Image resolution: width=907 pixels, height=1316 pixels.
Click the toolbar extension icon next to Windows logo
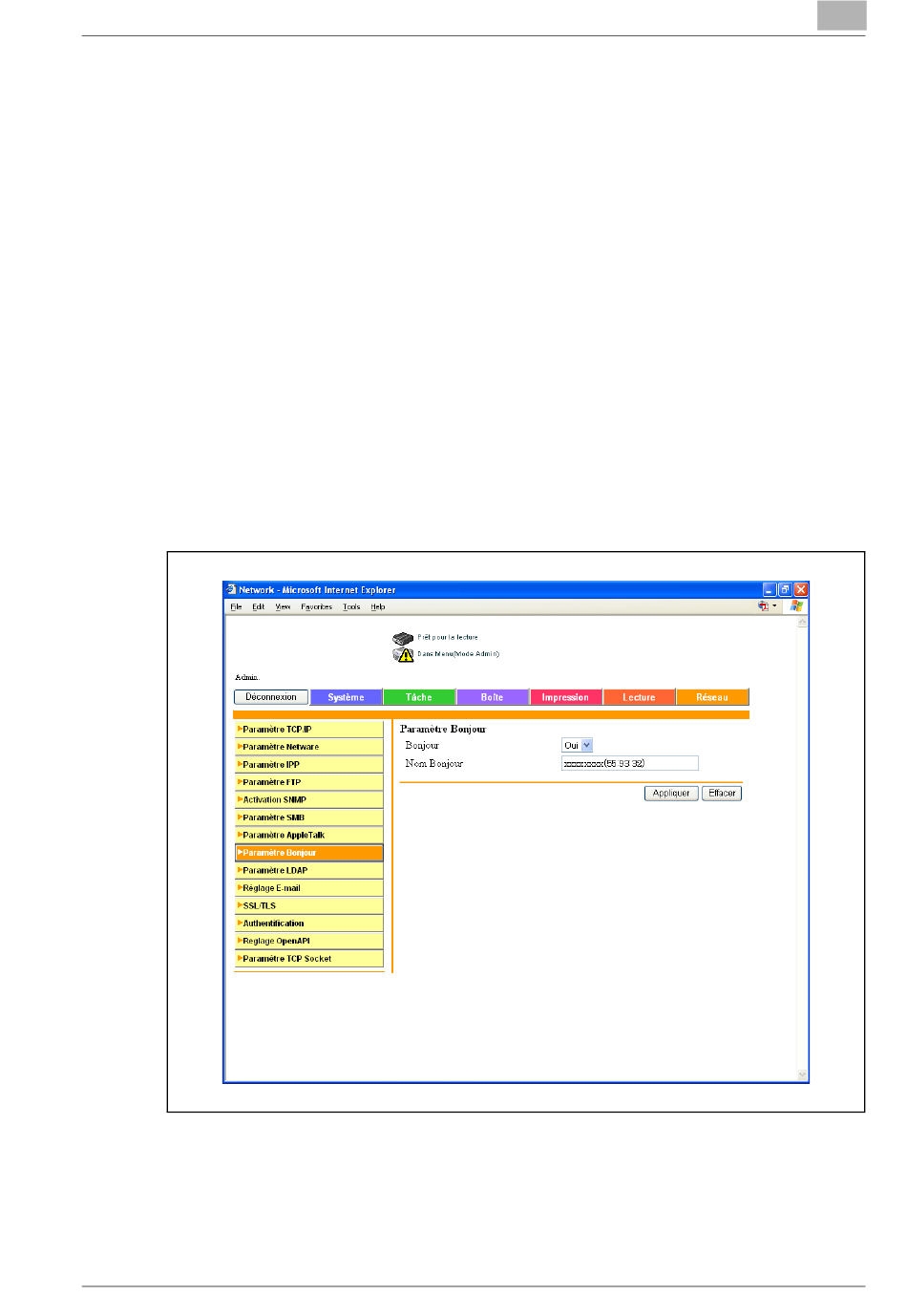click(x=764, y=606)
